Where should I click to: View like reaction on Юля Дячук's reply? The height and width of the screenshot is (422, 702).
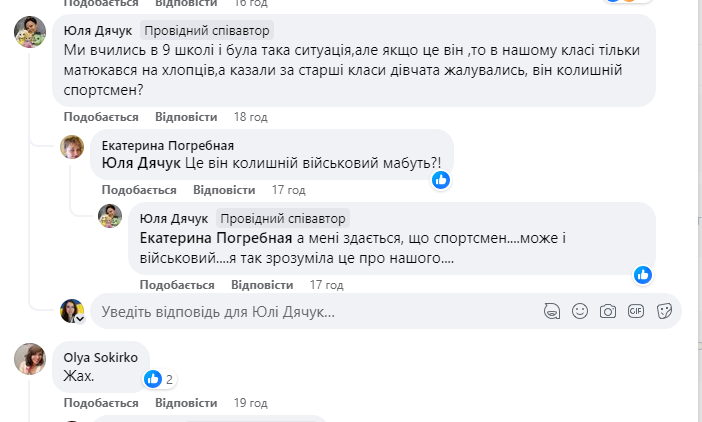642,274
